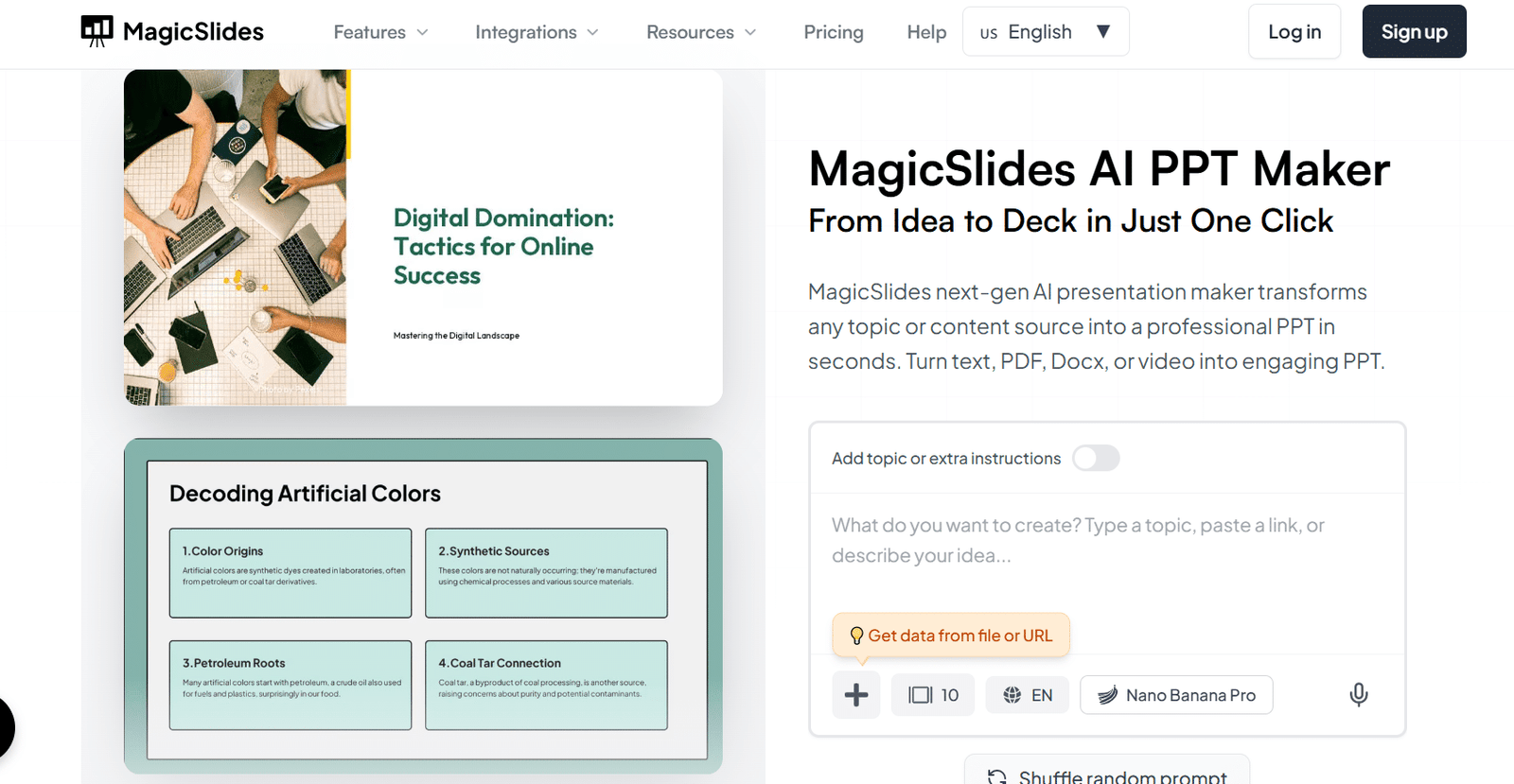Image resolution: width=1514 pixels, height=784 pixels.
Task: Open the Help menu item
Action: 925,32
